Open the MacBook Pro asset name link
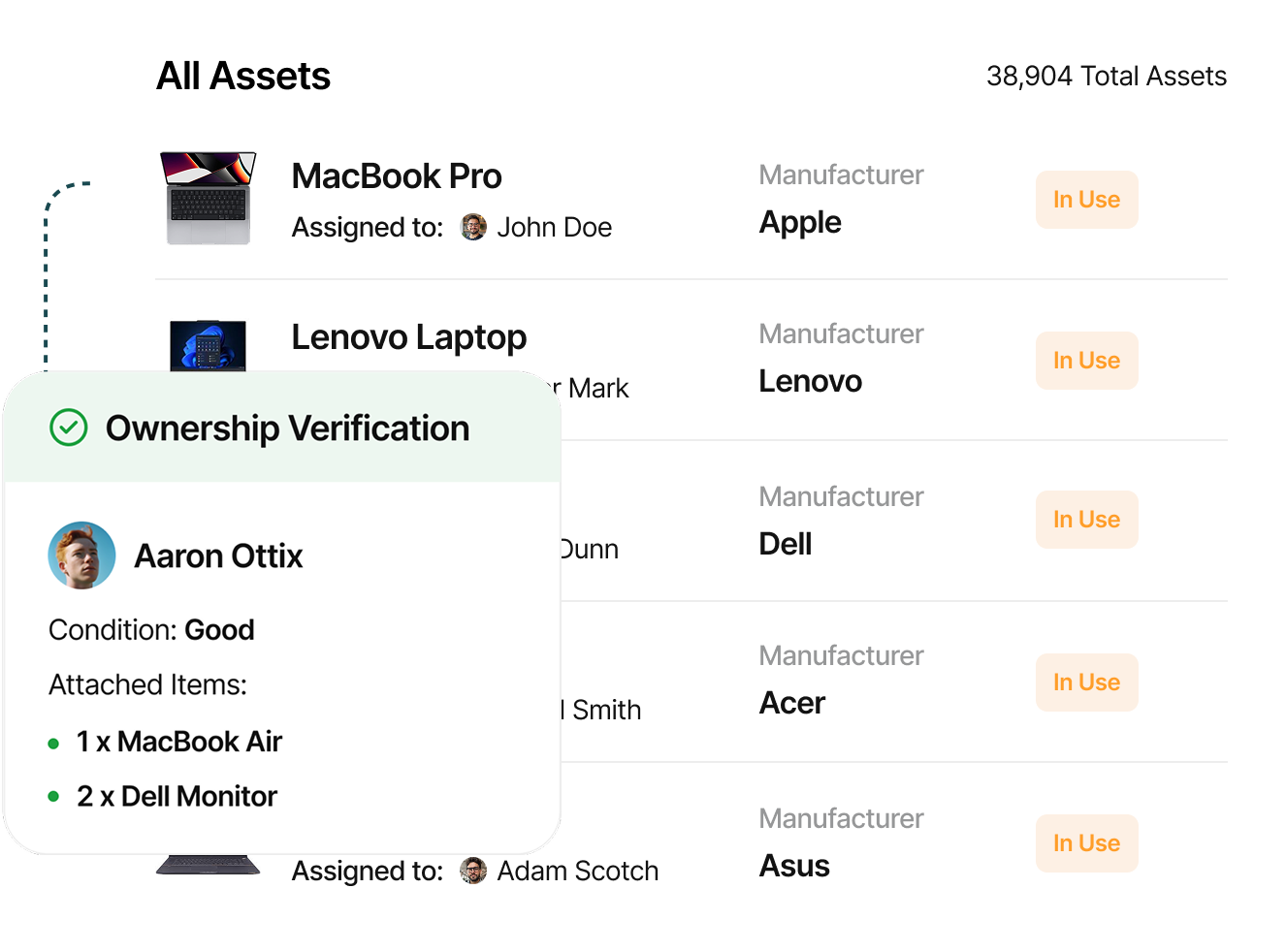1286x952 pixels. (397, 175)
